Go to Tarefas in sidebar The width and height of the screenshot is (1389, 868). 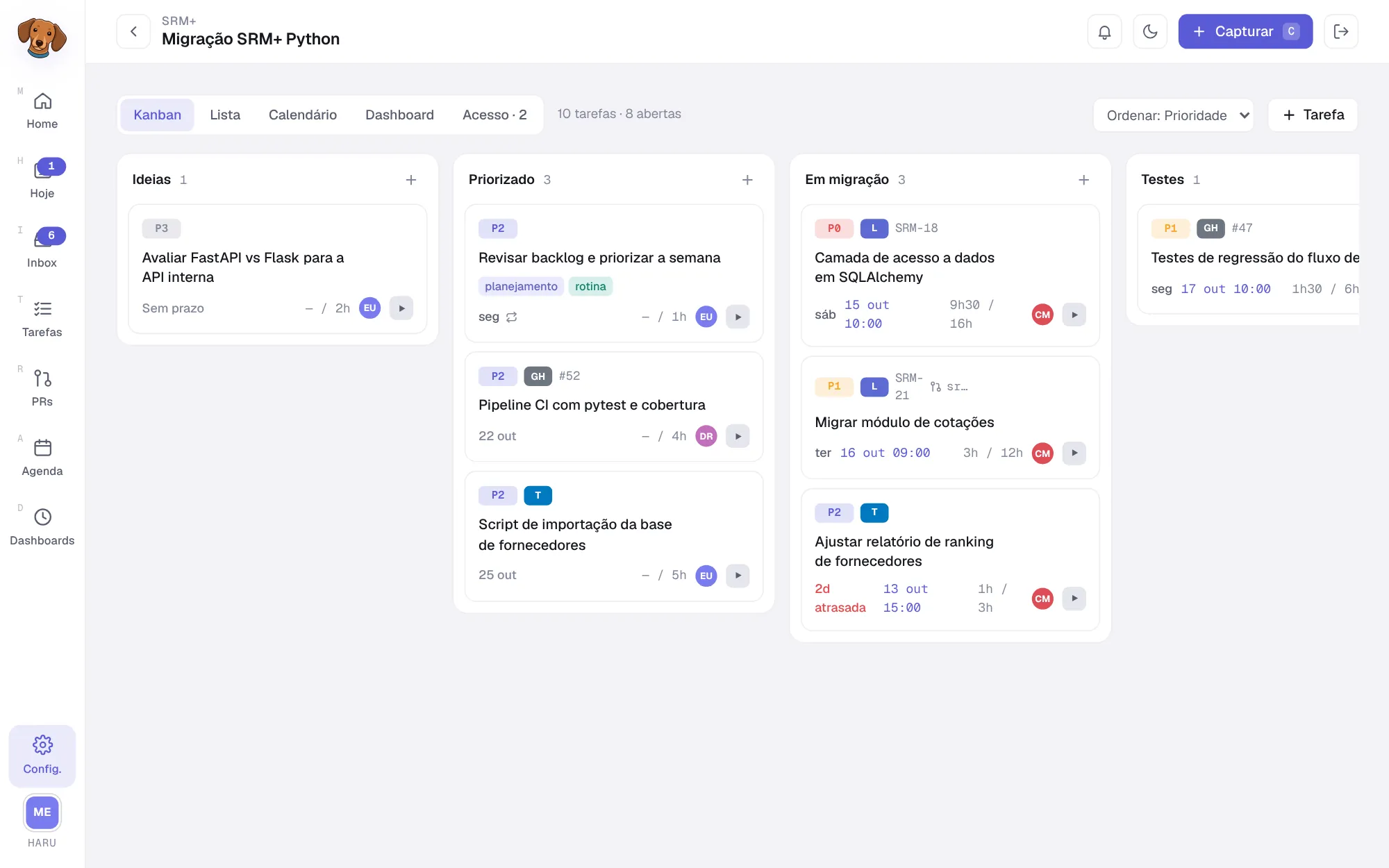[42, 319]
